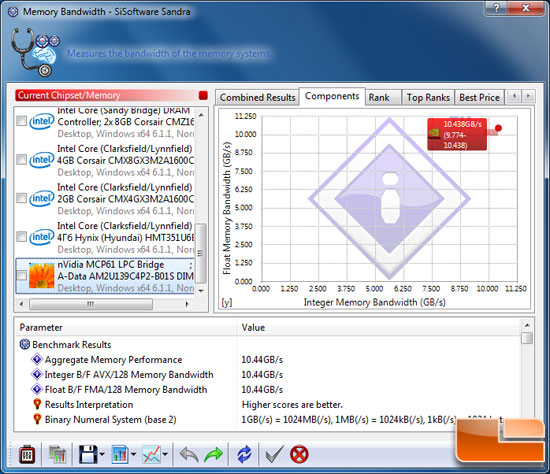This screenshot has width=550, height=474.
Task: Close the Memory Bandwidth window
Action: (x=525, y=8)
